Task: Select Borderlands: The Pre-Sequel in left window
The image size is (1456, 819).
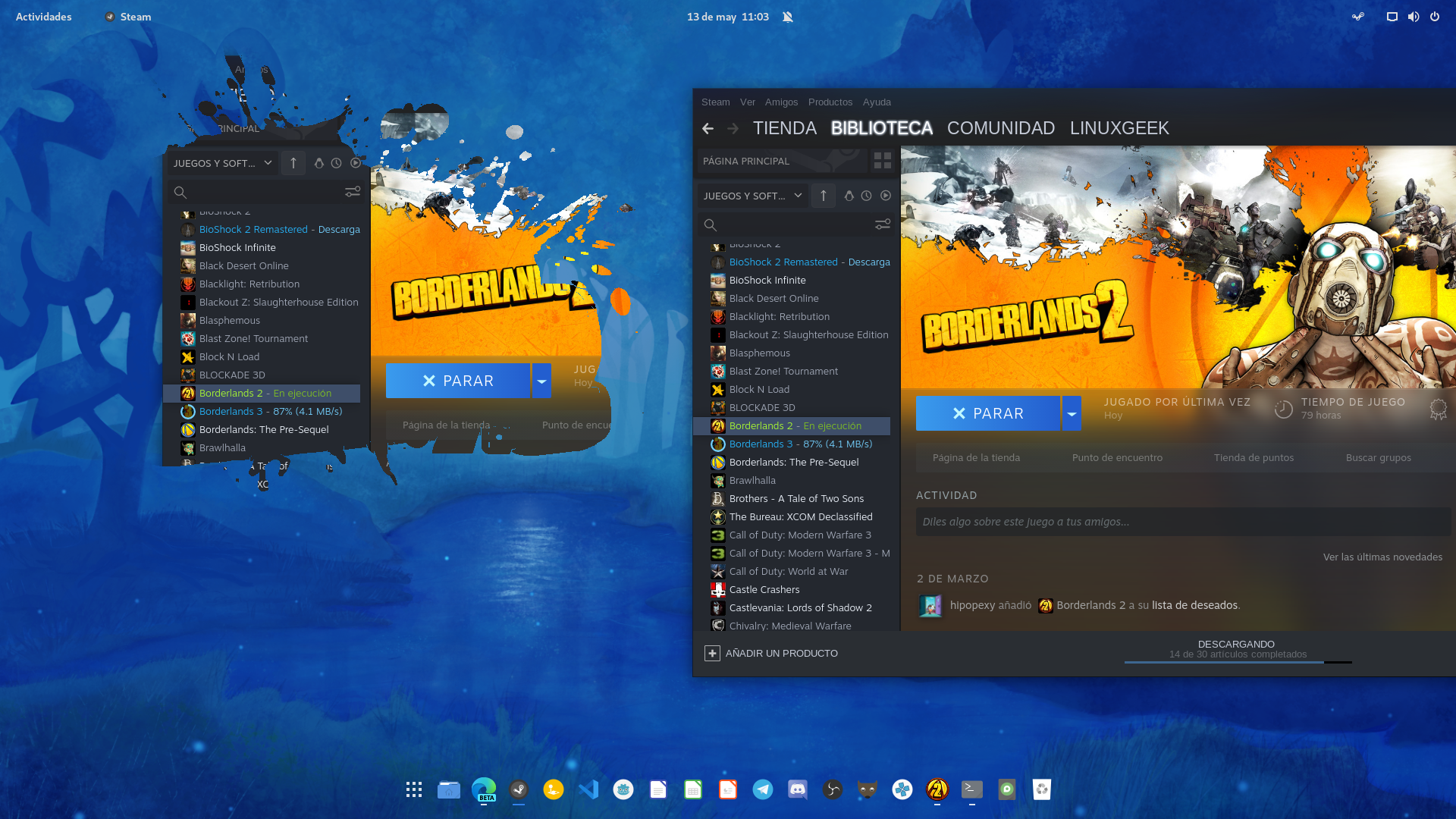Action: coord(262,429)
